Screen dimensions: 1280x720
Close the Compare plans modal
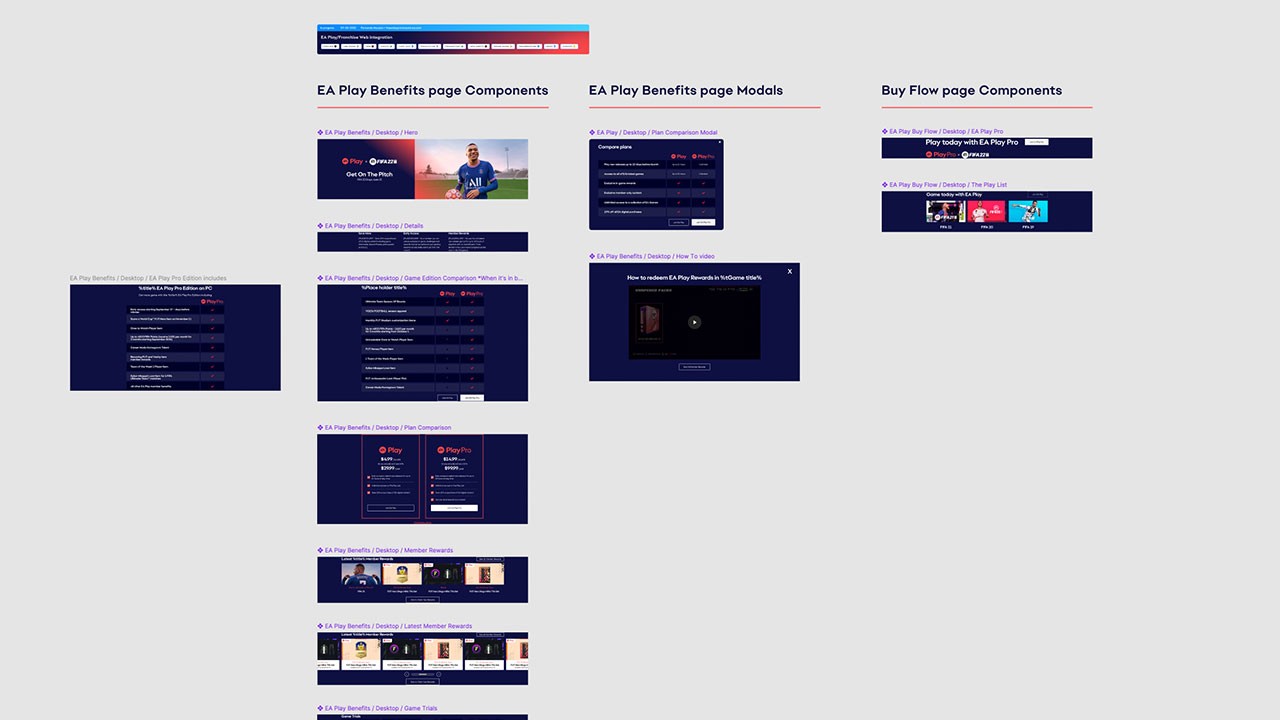tap(719, 142)
